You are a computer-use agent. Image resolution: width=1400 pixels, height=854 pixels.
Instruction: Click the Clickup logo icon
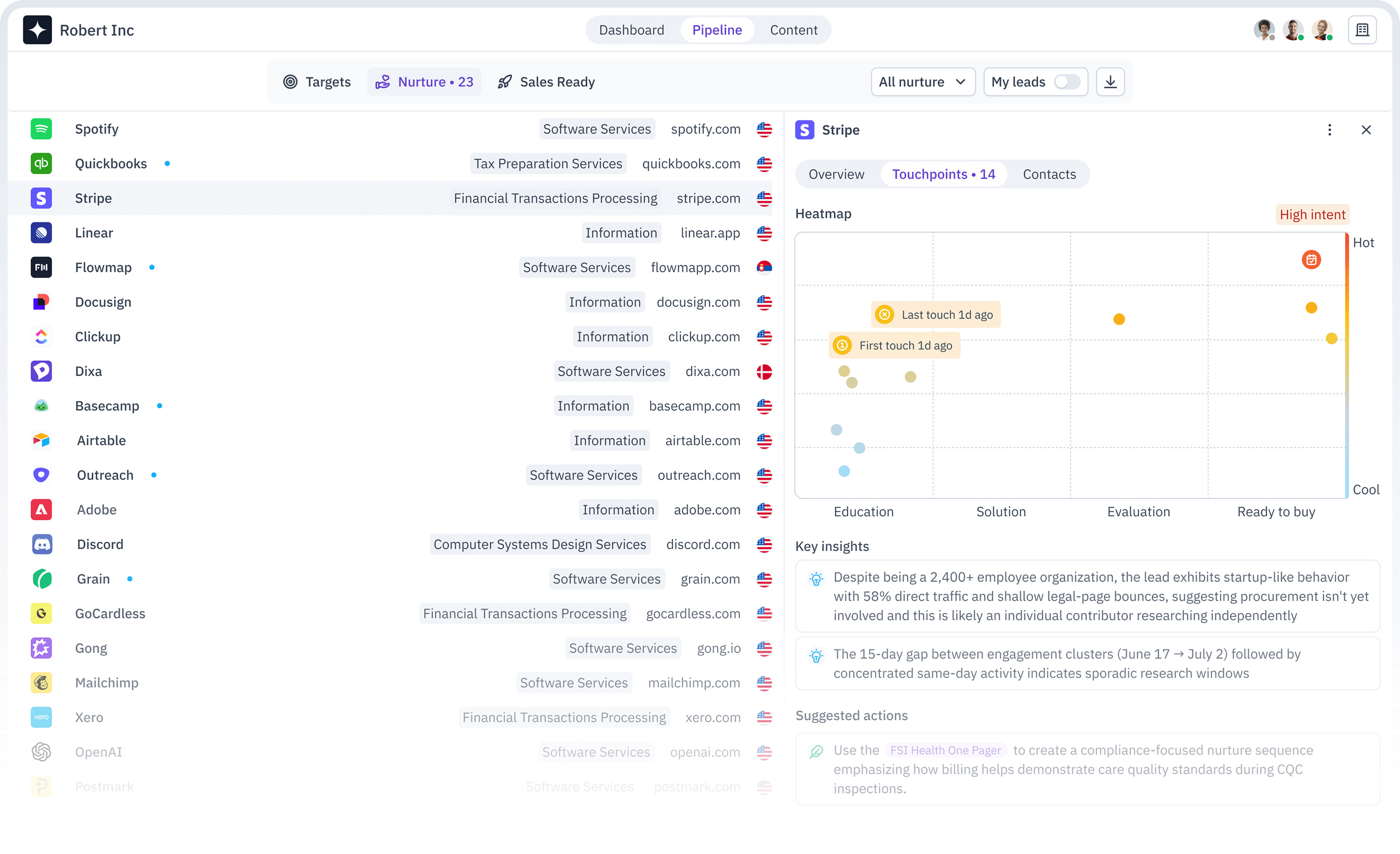[41, 337]
